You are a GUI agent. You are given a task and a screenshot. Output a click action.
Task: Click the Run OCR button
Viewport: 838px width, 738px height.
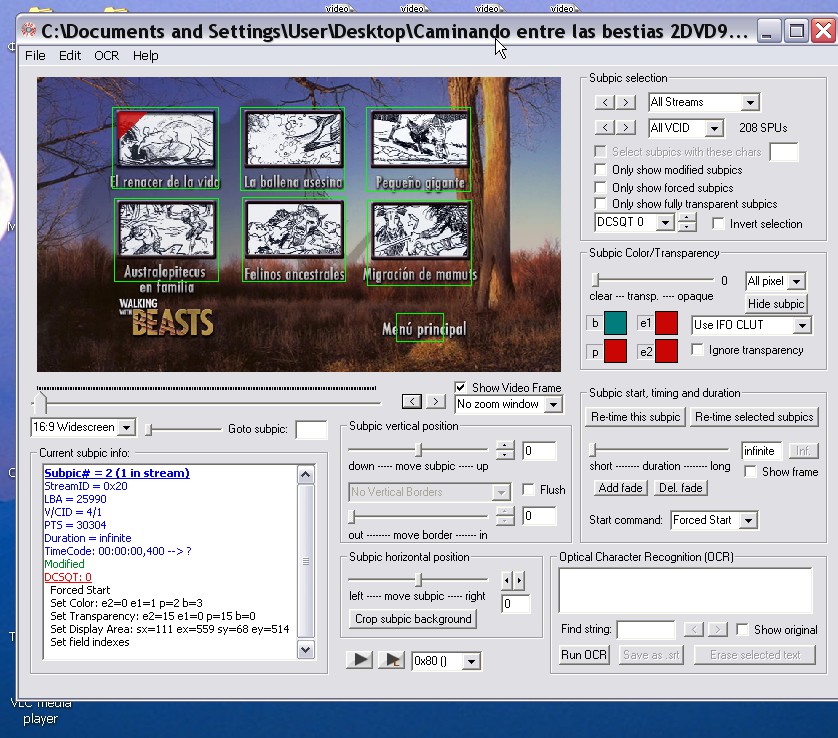click(x=583, y=655)
